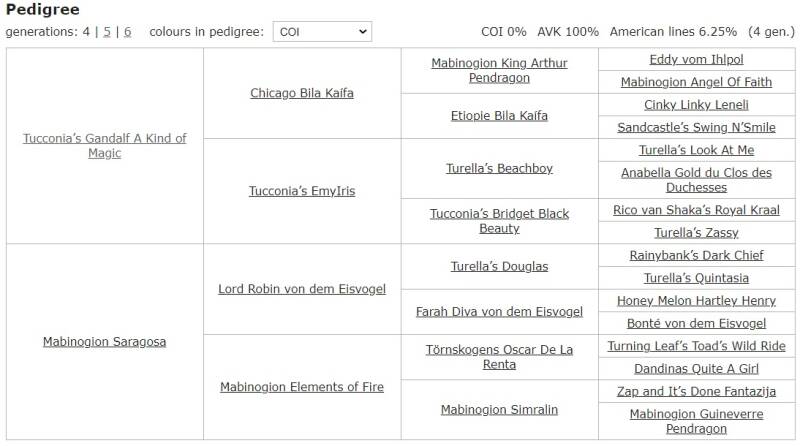Viewport: 800px width, 446px height.
Task: Open Mabinogion Elements of Fire
Action: click(x=301, y=387)
